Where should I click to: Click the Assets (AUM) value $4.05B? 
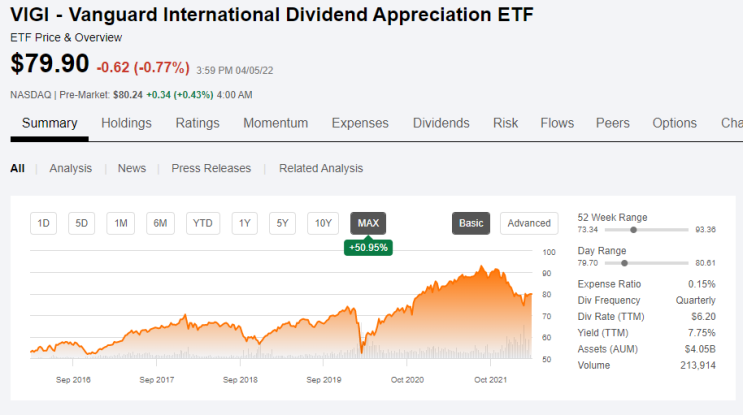click(x=700, y=349)
